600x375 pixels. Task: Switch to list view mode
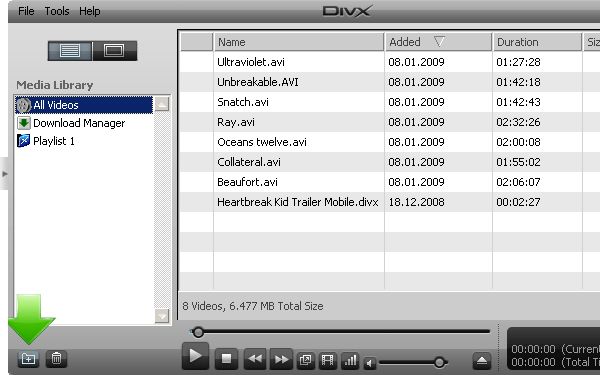70,51
